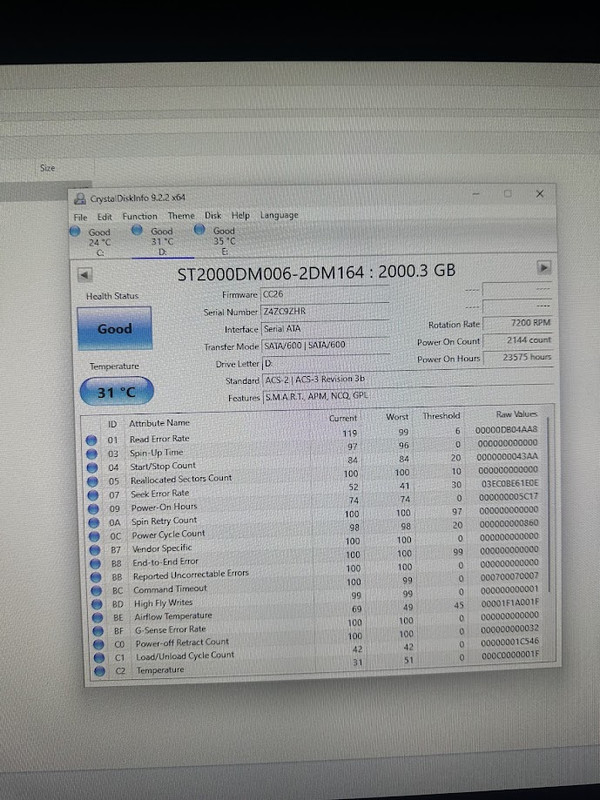Go to next disk with right arrow
Viewport: 600px width, 800px height.
[544, 267]
